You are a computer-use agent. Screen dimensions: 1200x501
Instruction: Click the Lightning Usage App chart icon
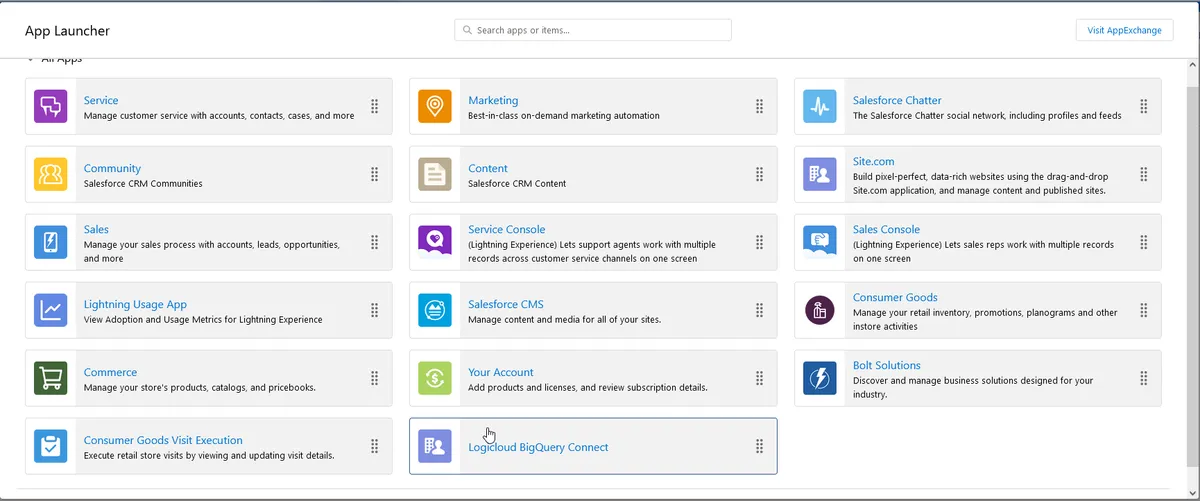pos(50,310)
